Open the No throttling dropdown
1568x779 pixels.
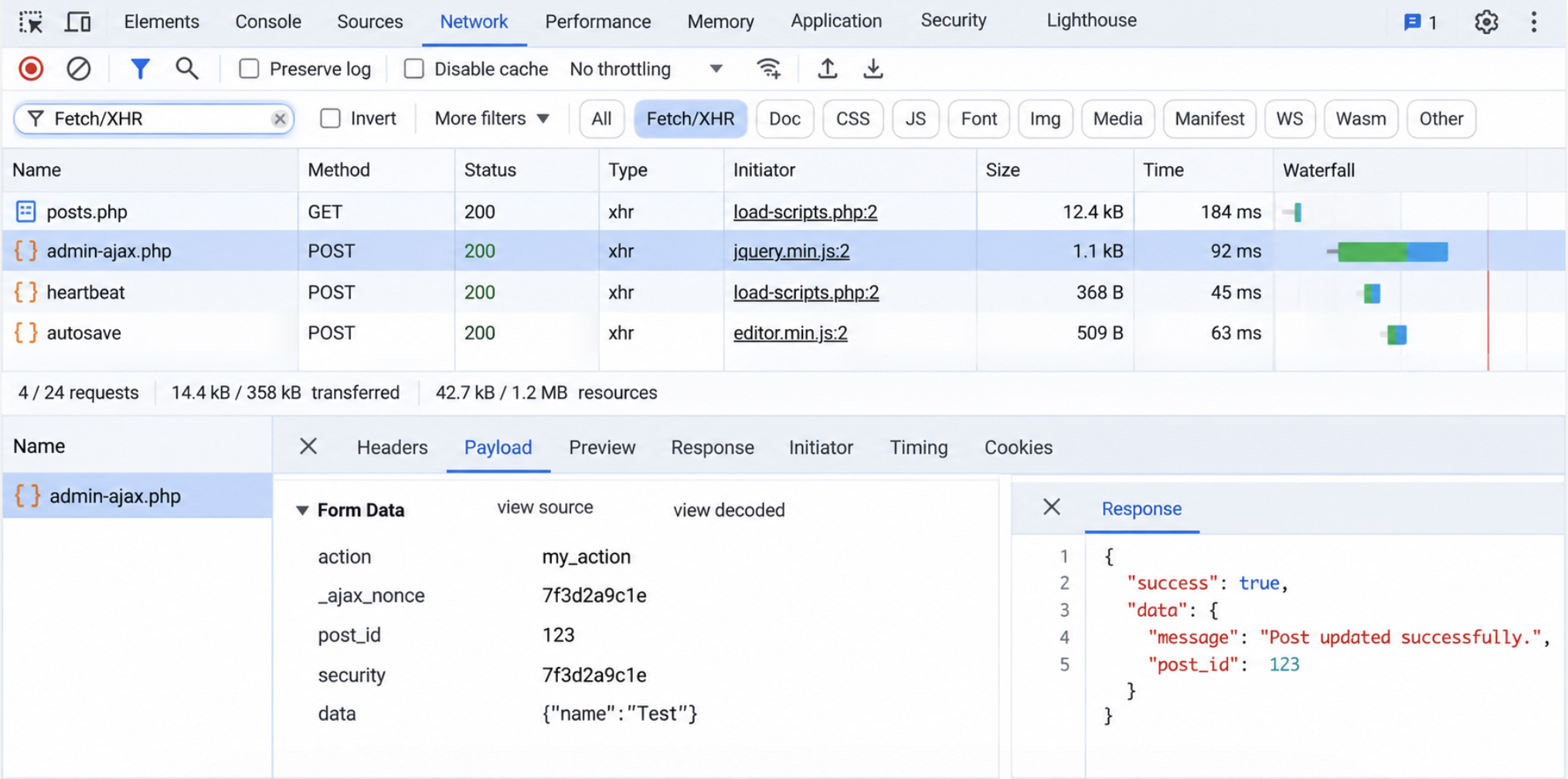[646, 69]
